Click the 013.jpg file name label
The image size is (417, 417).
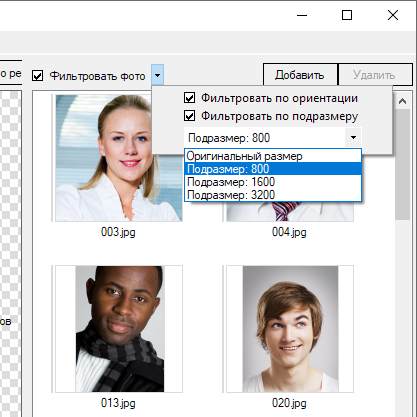pyautogui.click(x=118, y=403)
